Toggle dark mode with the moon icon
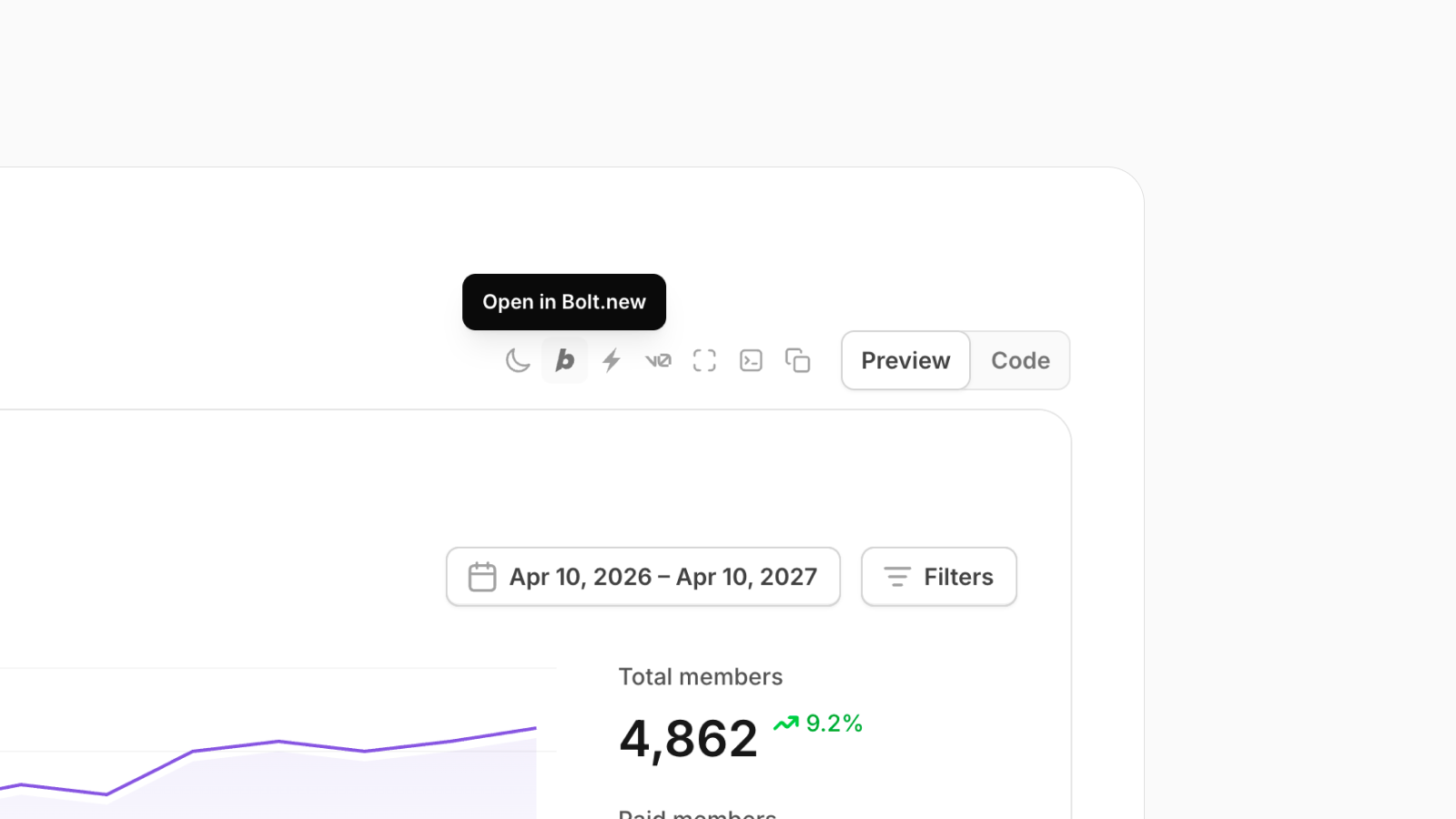Screen dimensions: 1456x819 [518, 360]
